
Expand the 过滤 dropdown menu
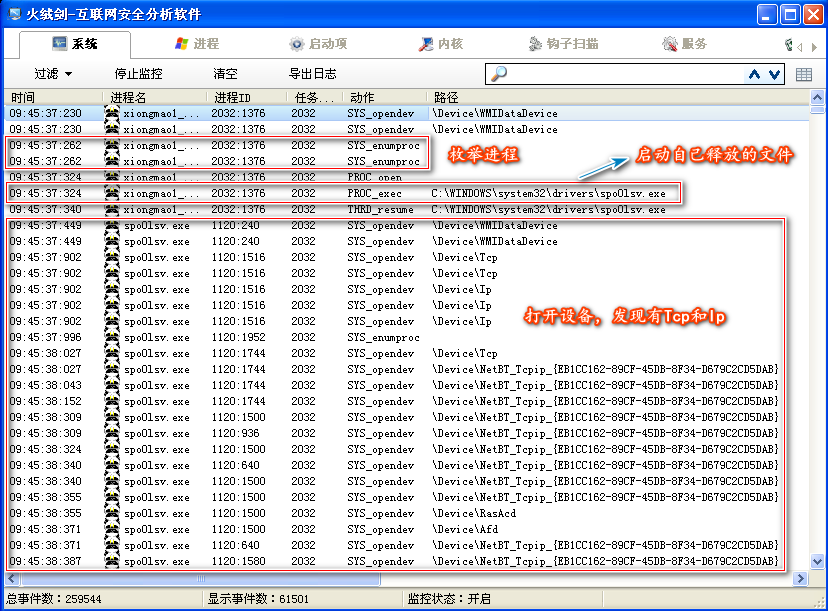(53, 74)
